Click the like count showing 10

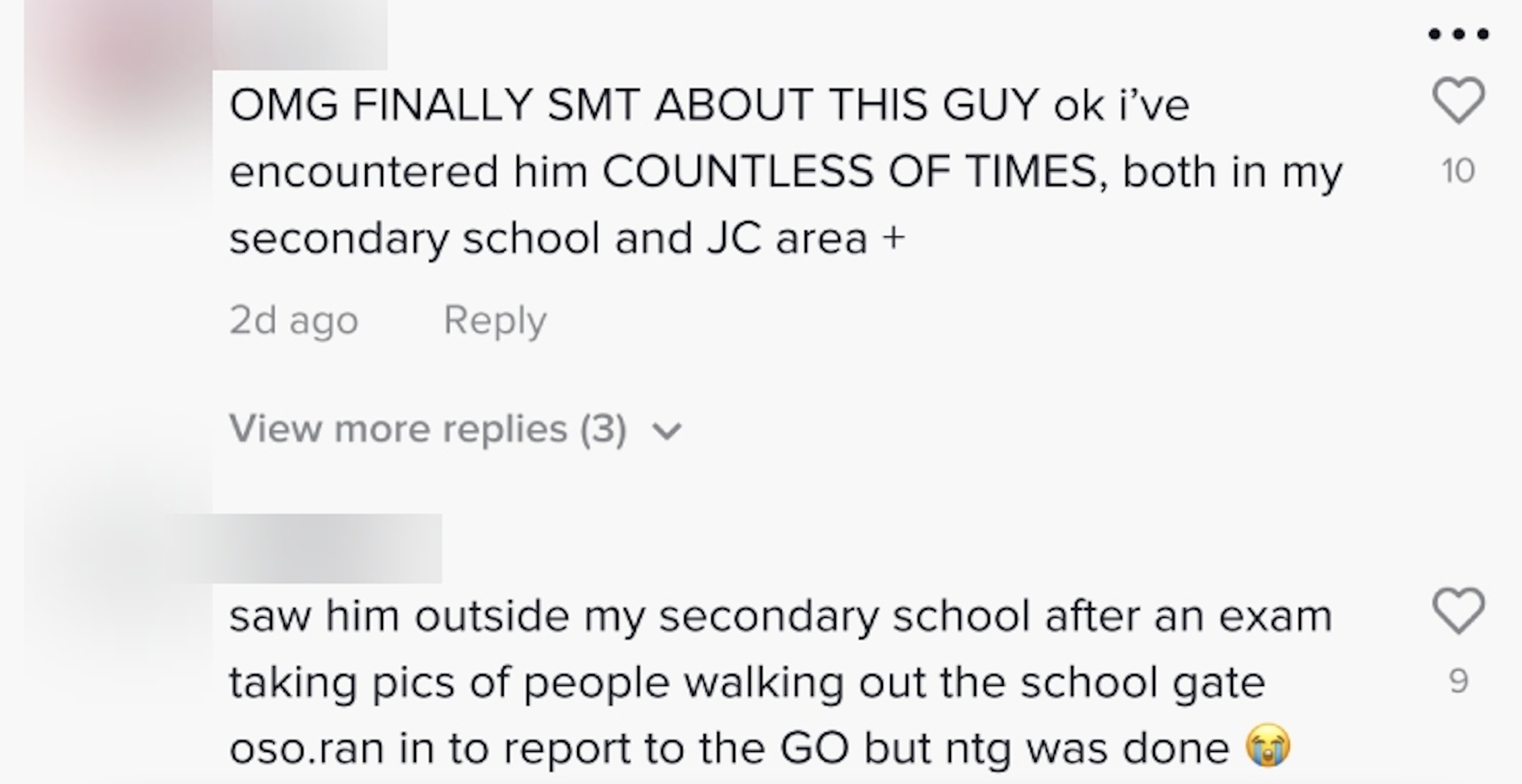tap(1458, 171)
